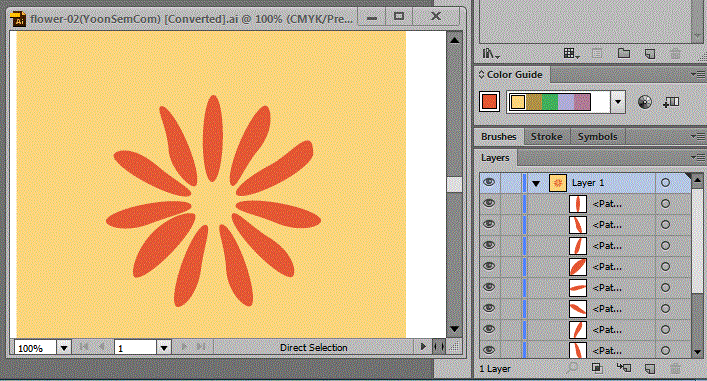Pick mauve pink swatch in harmony strip
This screenshot has width=707, height=381.
(x=582, y=102)
